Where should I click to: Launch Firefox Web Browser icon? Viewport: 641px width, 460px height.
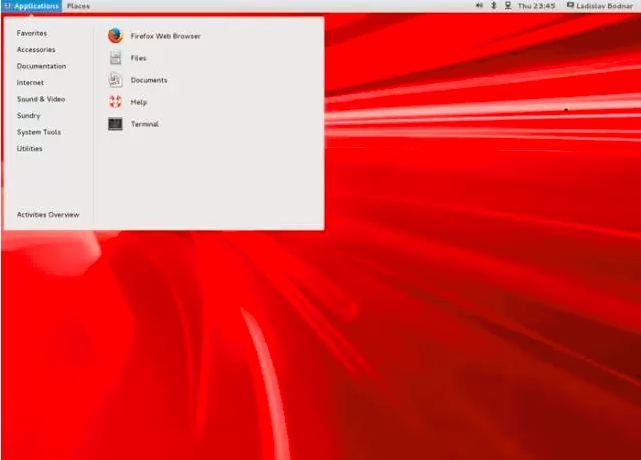tap(115, 36)
